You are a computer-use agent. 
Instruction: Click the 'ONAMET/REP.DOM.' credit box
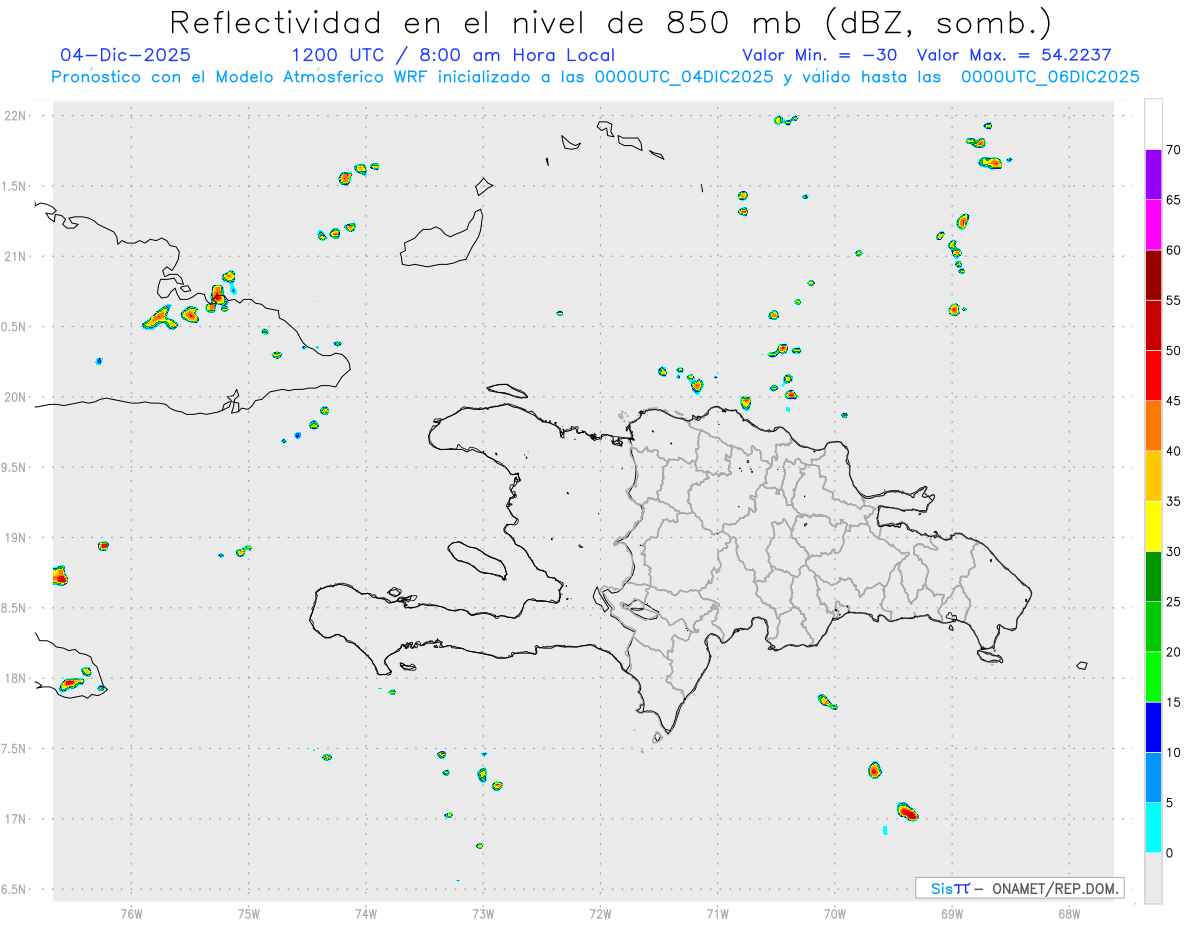tap(1019, 888)
